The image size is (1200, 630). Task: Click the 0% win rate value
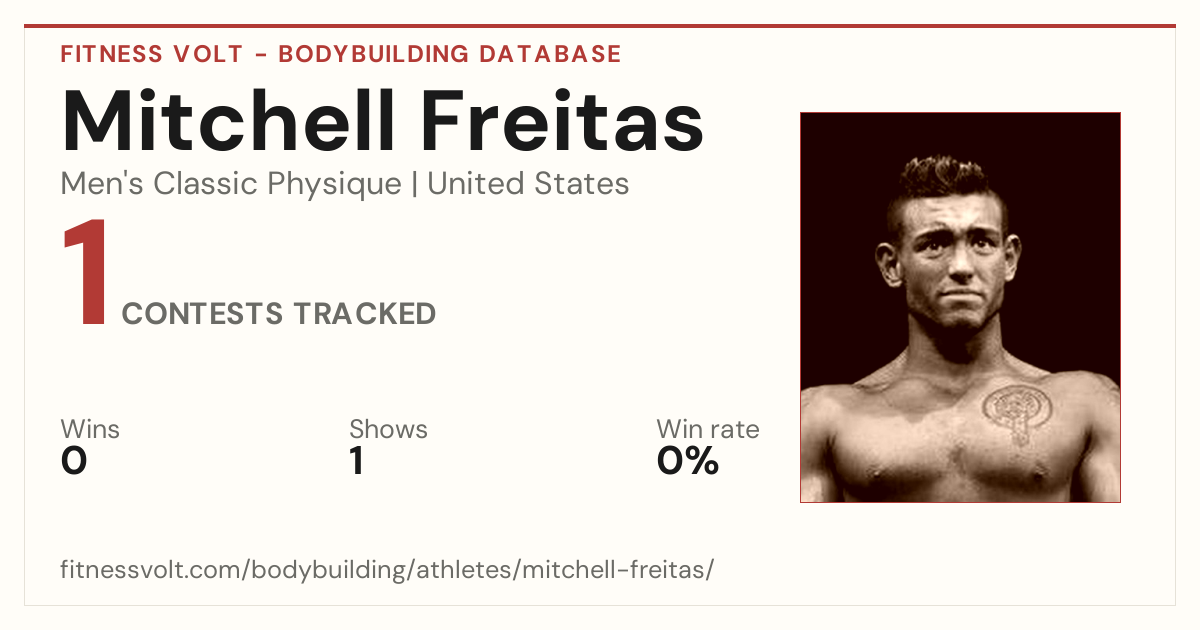[688, 461]
